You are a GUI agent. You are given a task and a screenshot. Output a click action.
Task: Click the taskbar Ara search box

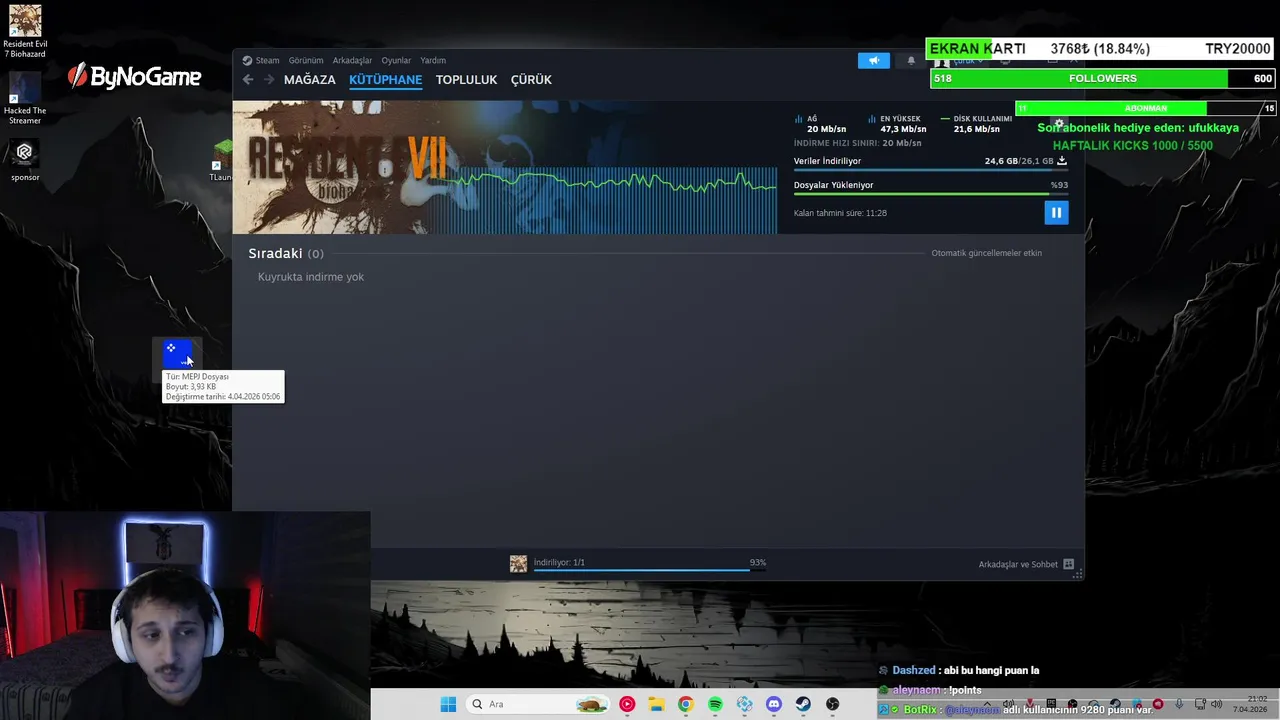[x=538, y=704]
